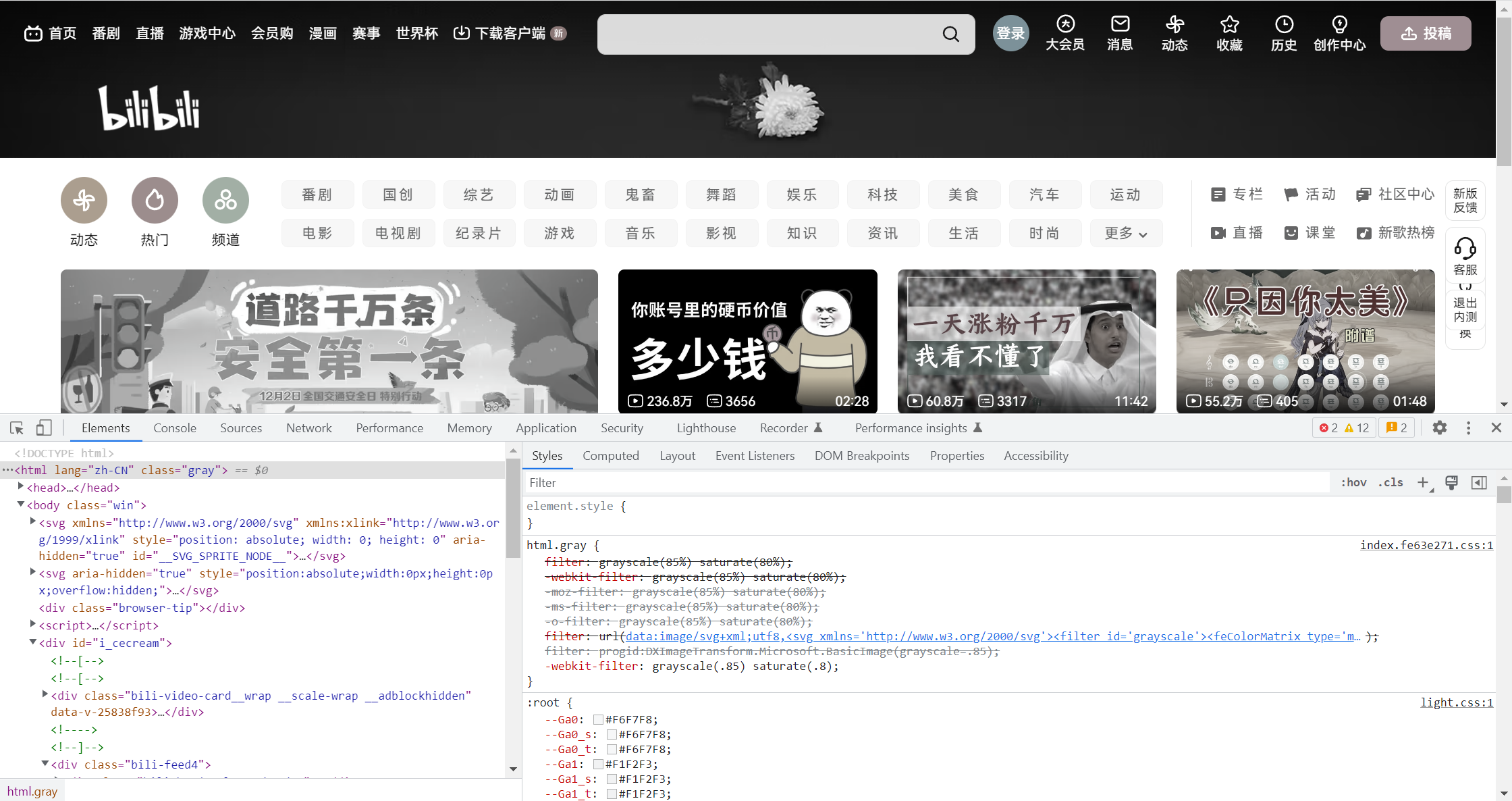Screen dimensions: 1512x801
Task: Toggle the device toolbar icon
Action: pos(44,428)
